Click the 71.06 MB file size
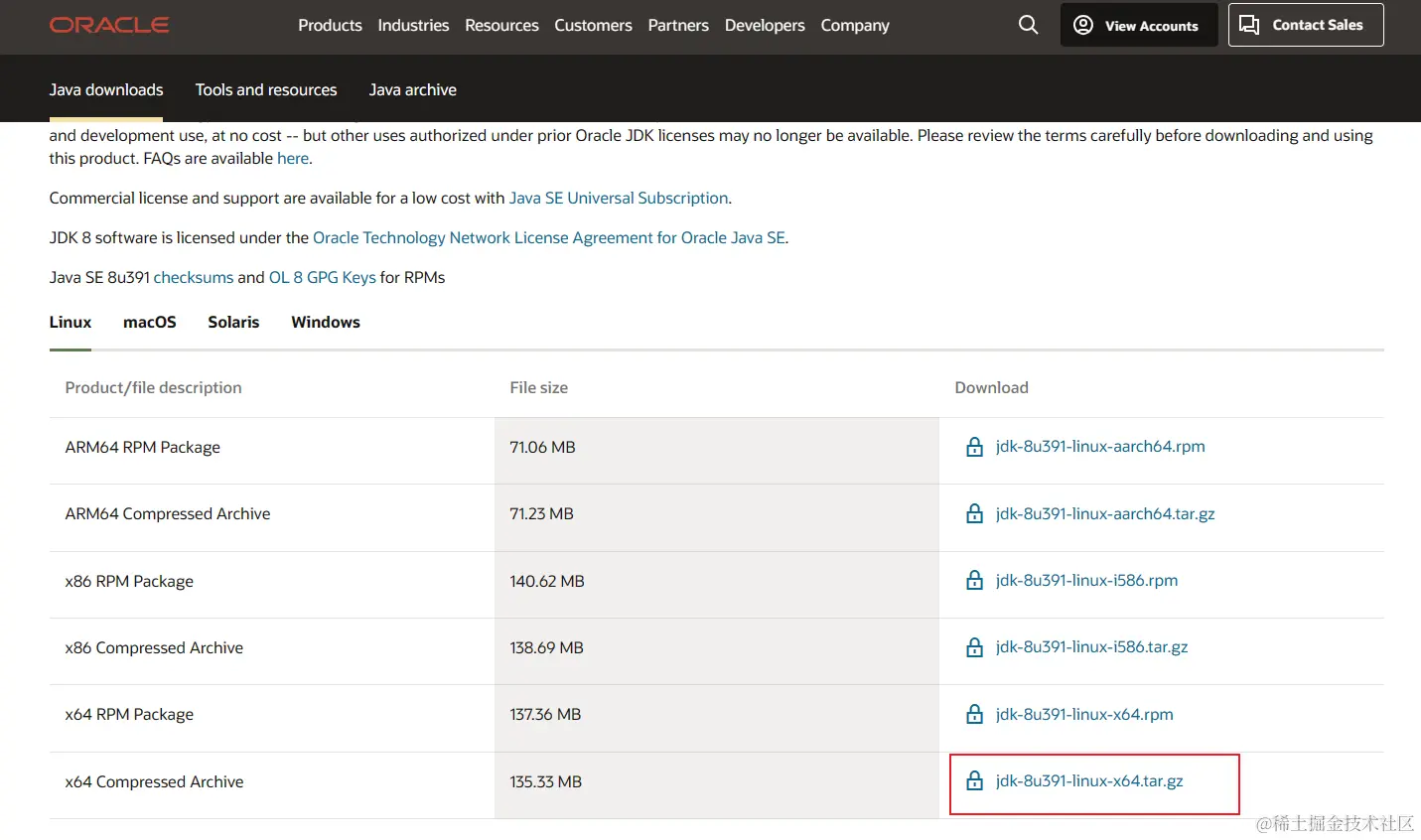This screenshot has height=840, width=1421. point(542,447)
